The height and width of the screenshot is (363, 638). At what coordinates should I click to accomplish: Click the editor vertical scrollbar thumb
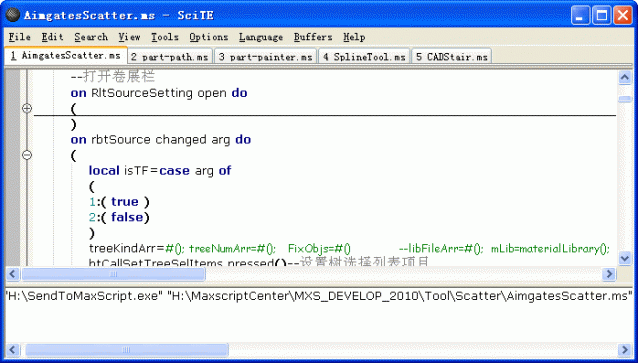625,99
